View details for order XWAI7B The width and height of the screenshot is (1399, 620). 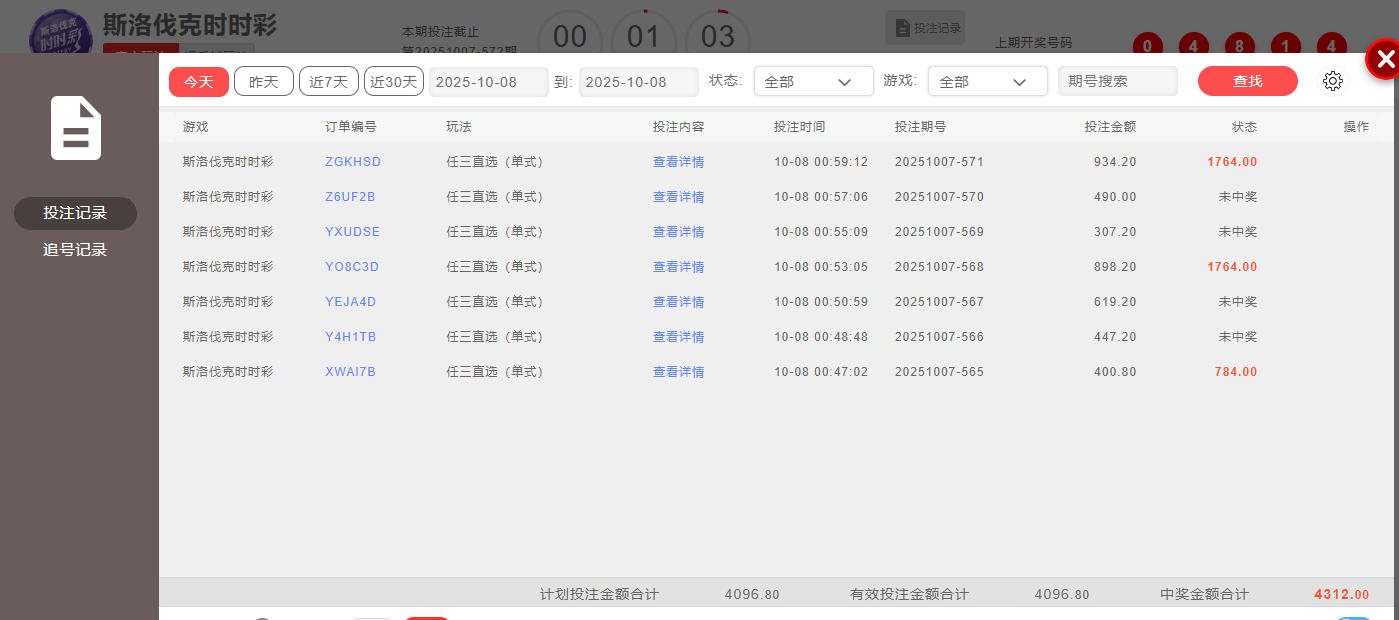678,372
